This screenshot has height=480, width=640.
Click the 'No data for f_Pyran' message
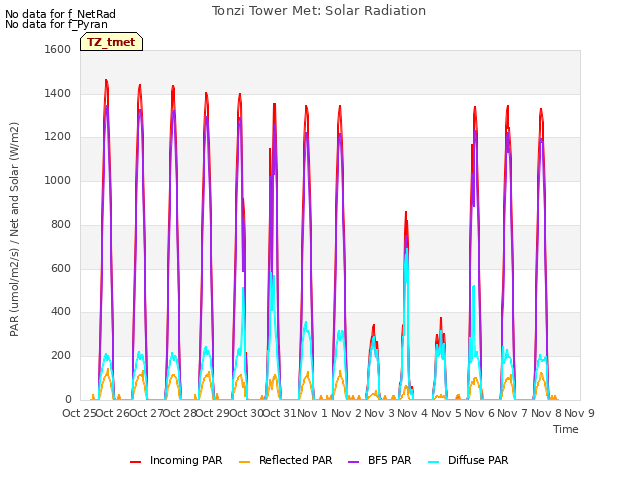click(56, 24)
